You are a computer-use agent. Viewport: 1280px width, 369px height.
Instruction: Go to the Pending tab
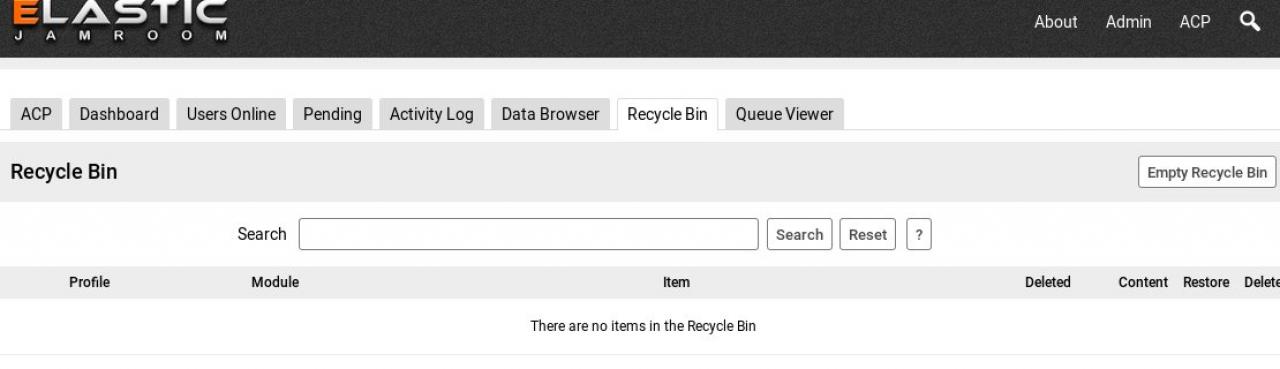332,114
